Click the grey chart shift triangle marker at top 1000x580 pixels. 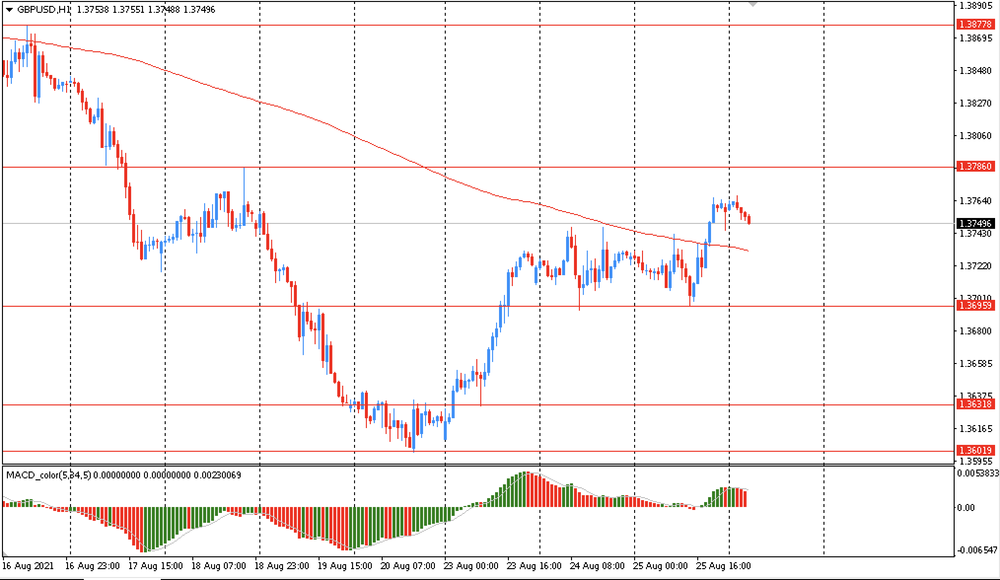click(753, 4)
